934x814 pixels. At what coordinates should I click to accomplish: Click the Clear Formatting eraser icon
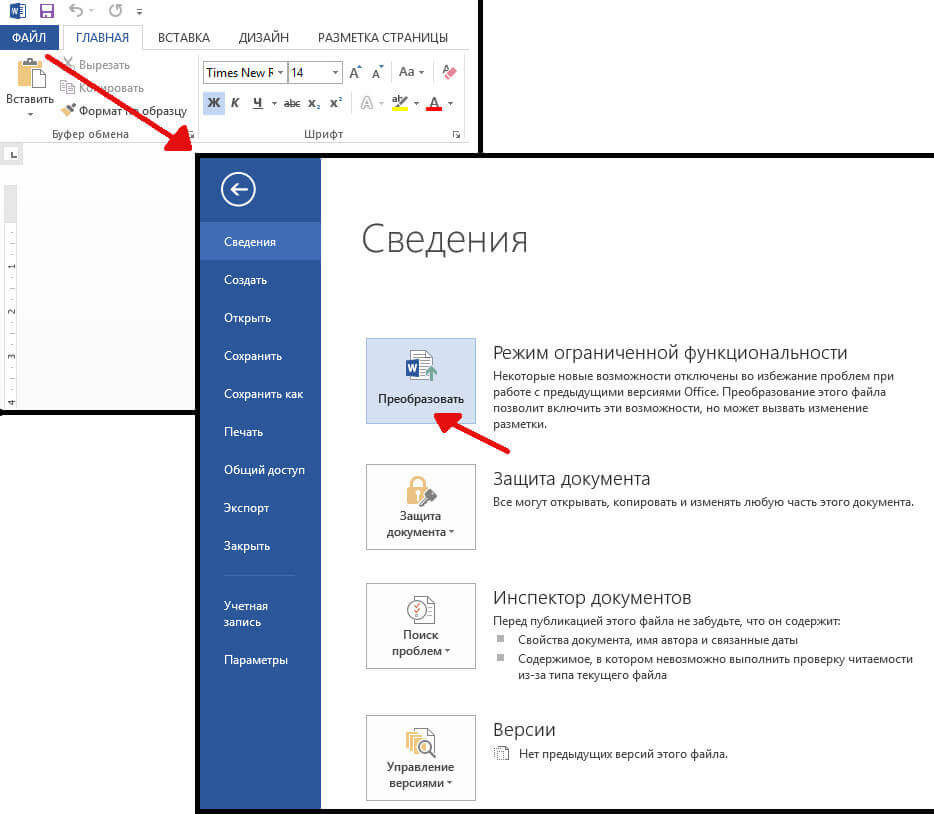pos(449,73)
